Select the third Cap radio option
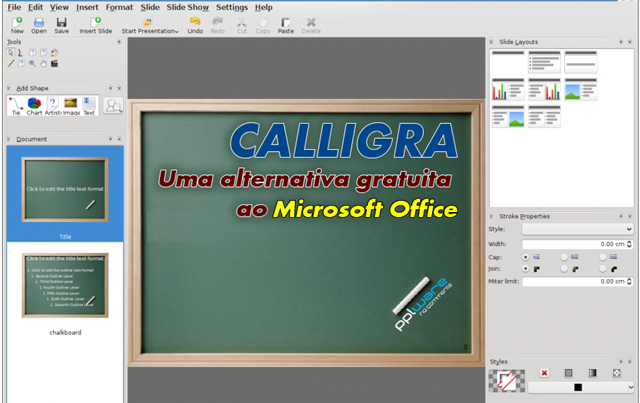The width and height of the screenshot is (640, 403). 602,257
